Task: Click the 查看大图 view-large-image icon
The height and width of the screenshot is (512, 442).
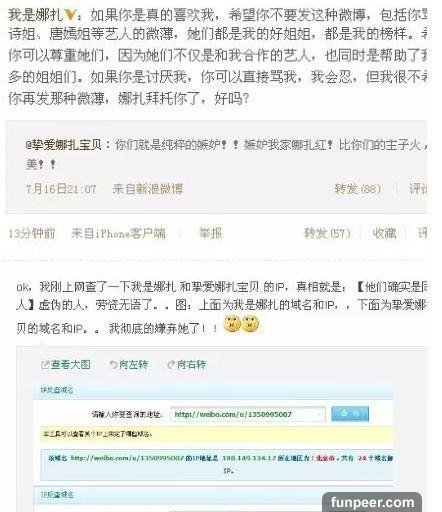Action: pyautogui.click(x=45, y=365)
